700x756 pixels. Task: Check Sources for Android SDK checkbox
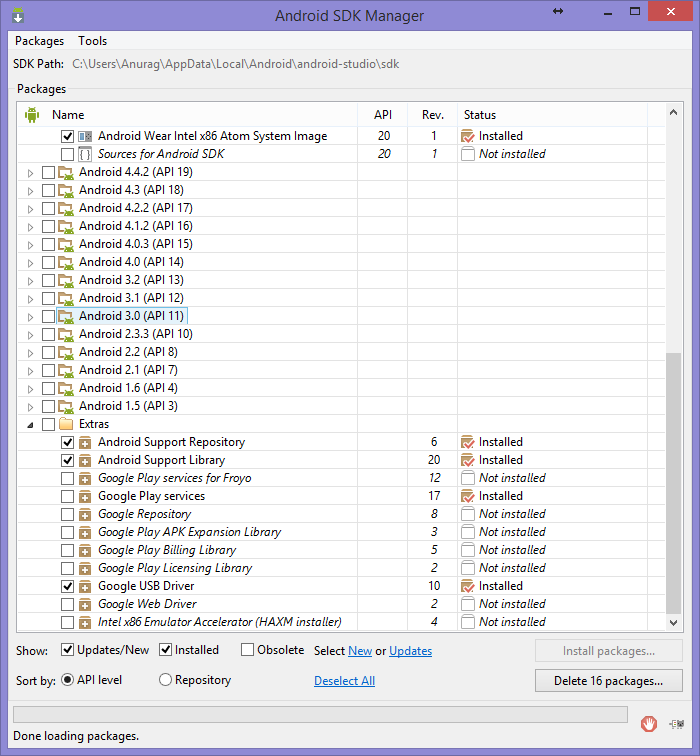pos(67,154)
